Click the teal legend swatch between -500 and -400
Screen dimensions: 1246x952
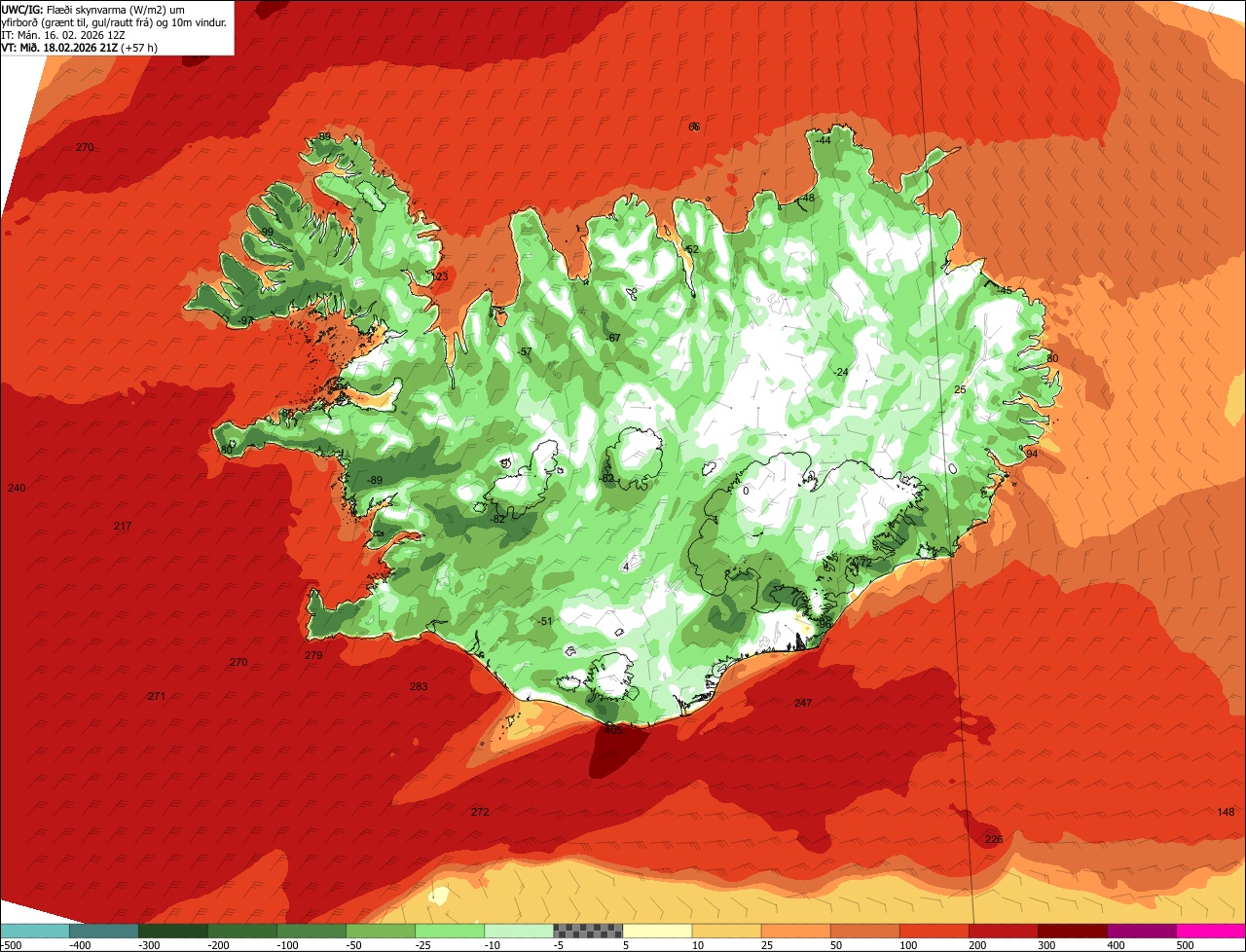(35, 931)
